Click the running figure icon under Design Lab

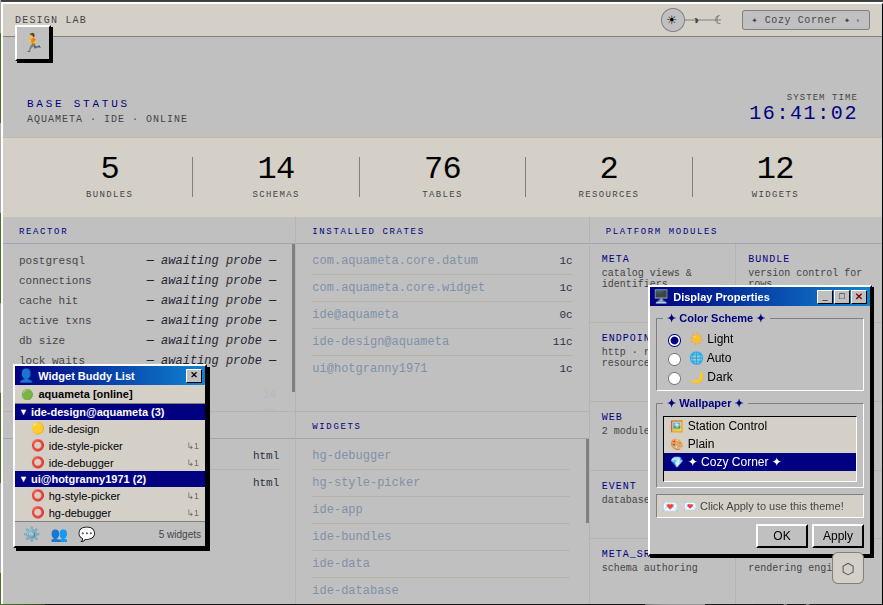33,43
